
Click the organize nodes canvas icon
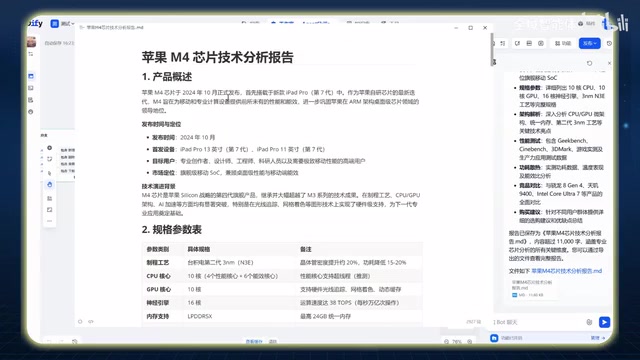pos(49,198)
